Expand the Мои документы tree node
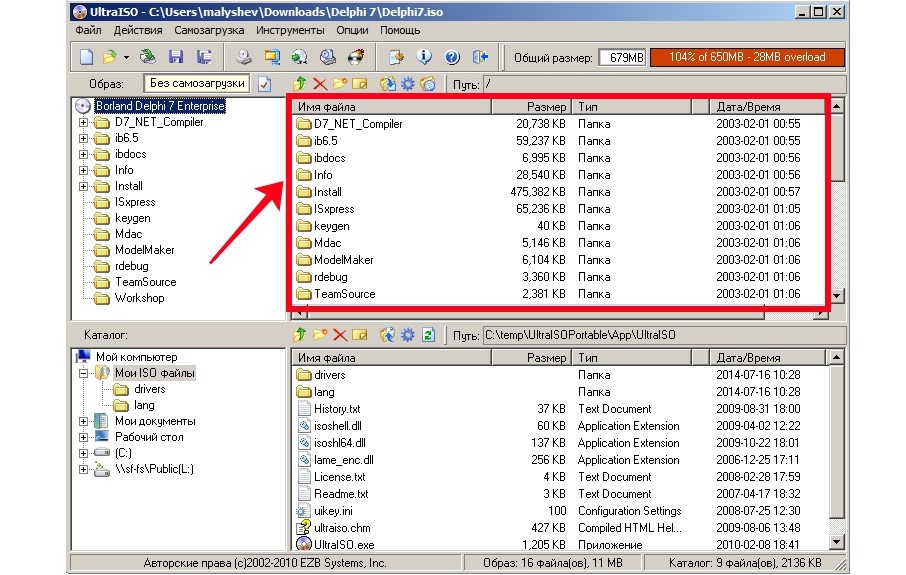 coord(83,421)
